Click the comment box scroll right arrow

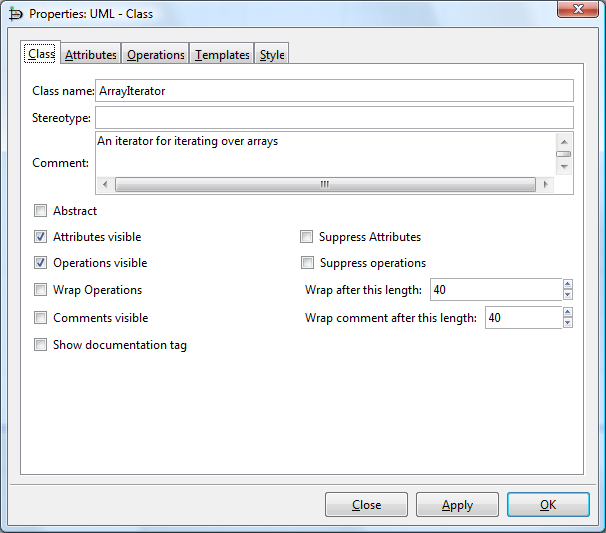tap(545, 184)
